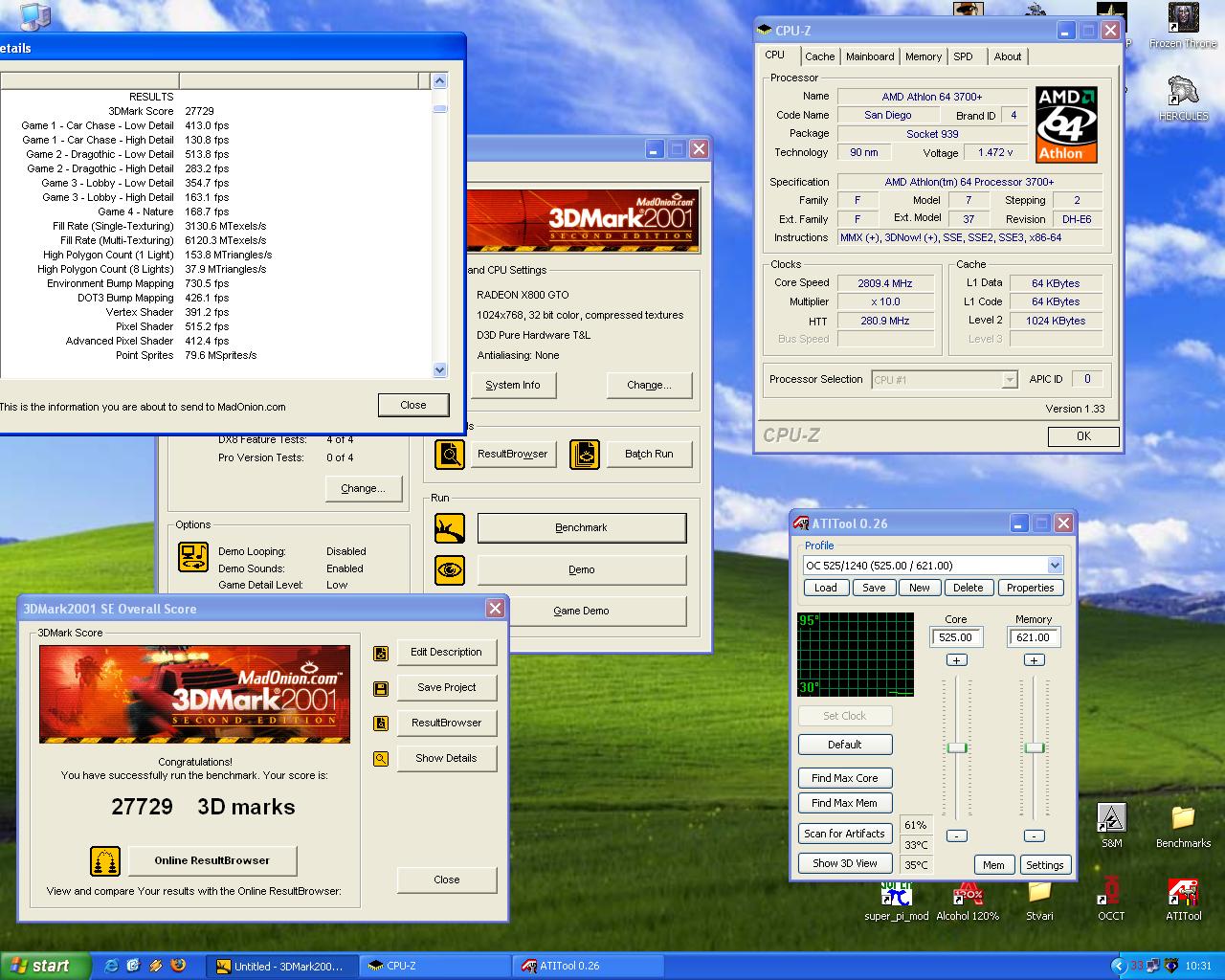Select the ATITool desktop shortcut
The width and height of the screenshot is (1225, 980).
click(1183, 899)
